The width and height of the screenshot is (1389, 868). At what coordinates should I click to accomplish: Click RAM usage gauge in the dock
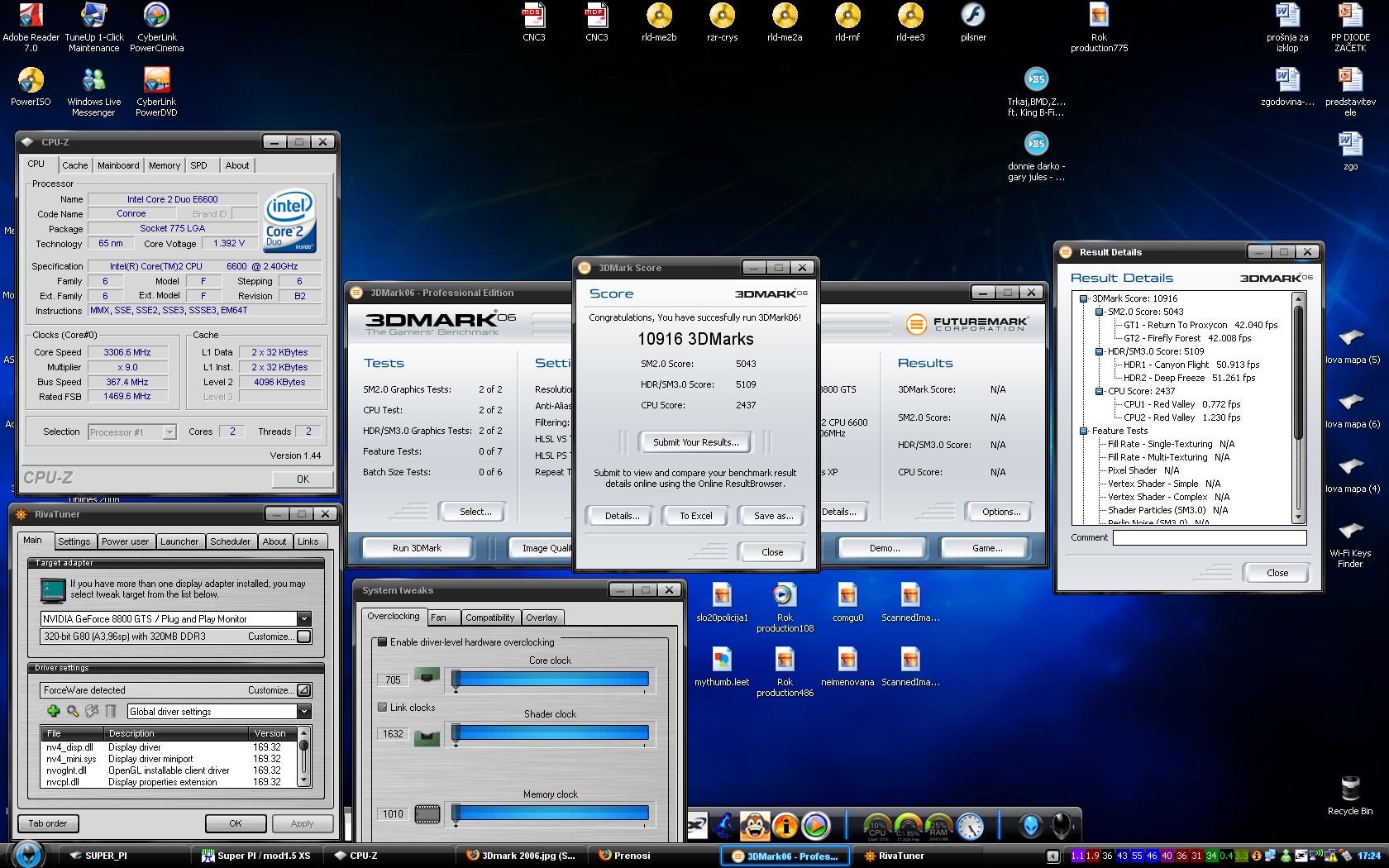click(x=938, y=826)
